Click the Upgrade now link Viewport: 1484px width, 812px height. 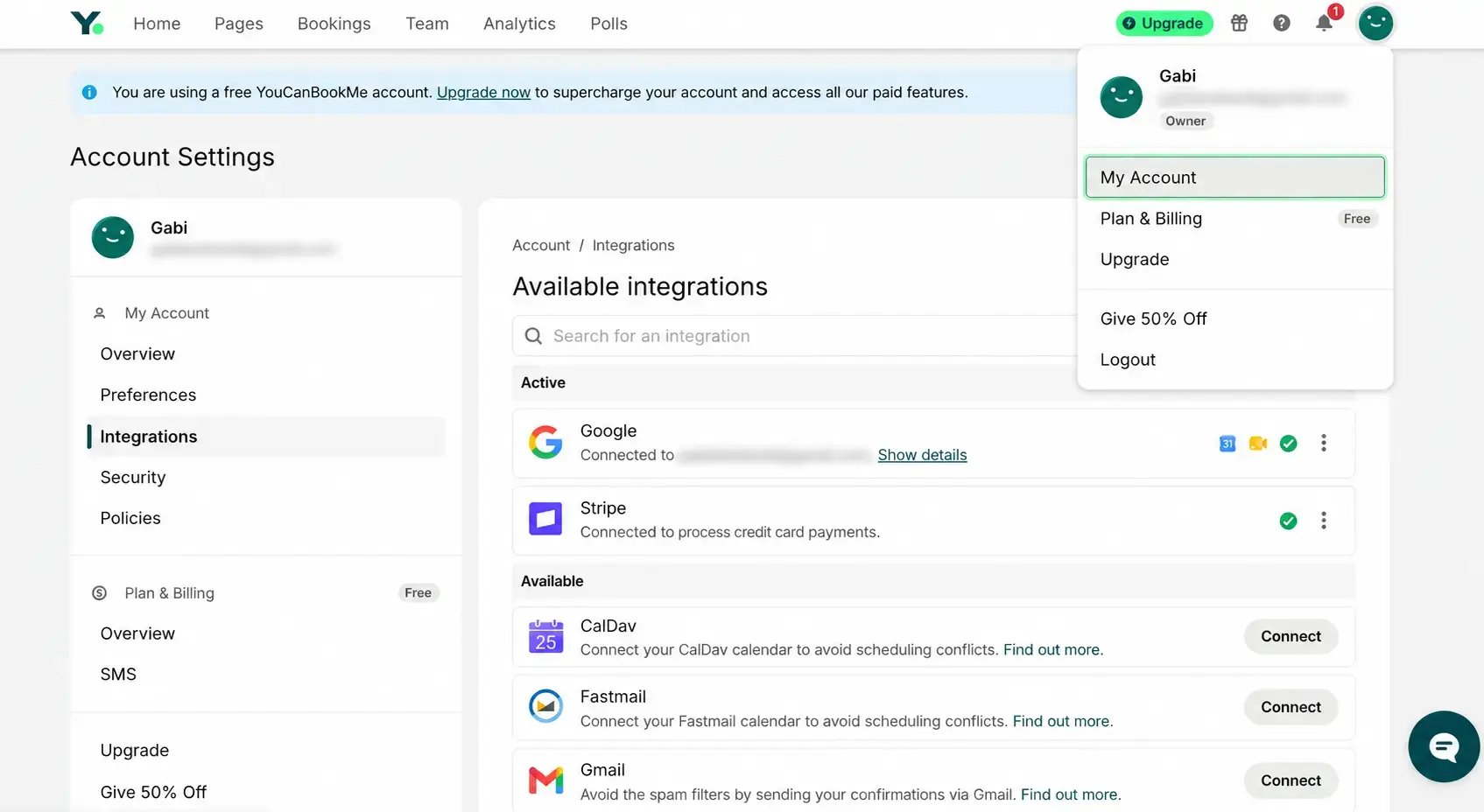(x=483, y=92)
